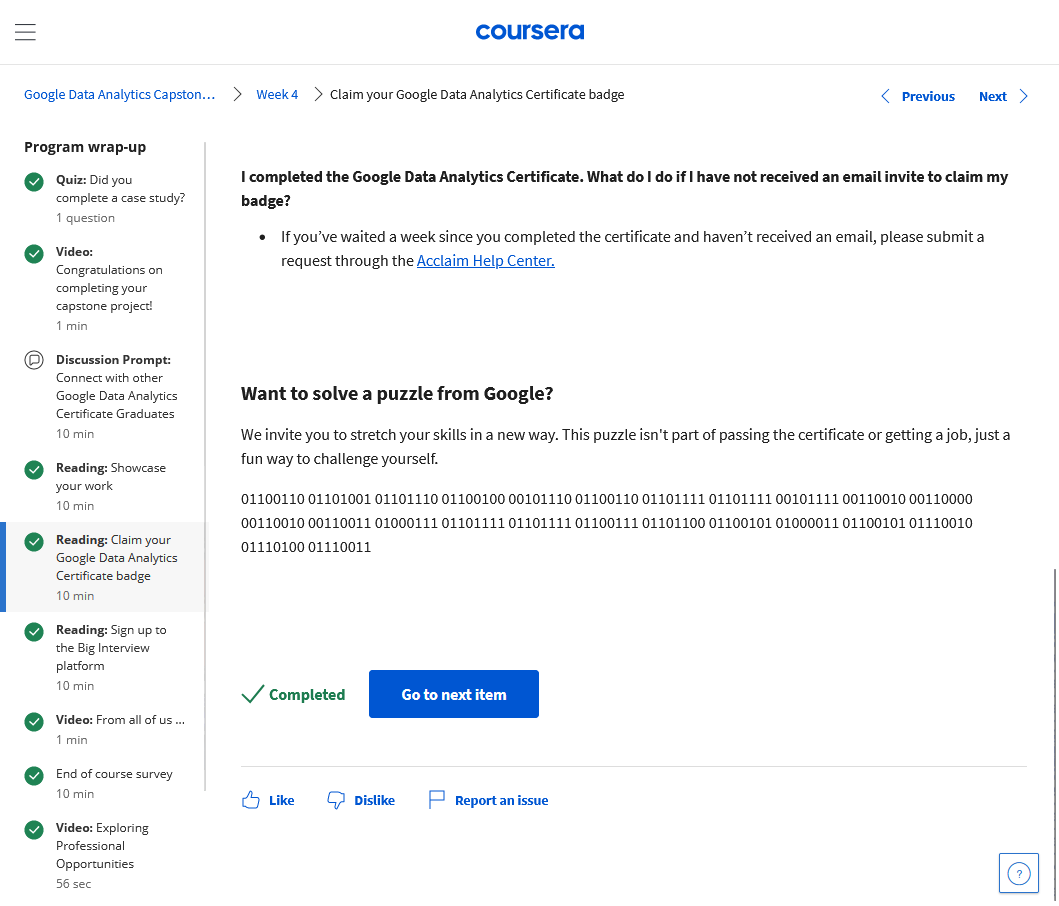Click green checkmark beside Showcase your work
This screenshot has width=1059, height=906.
[34, 470]
